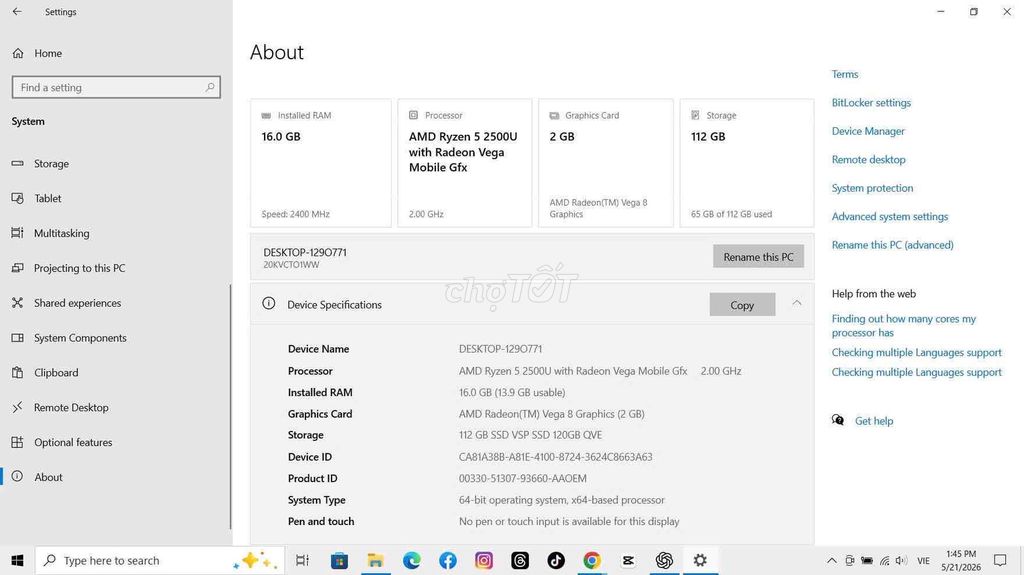Viewport: 1024px width, 575px height.
Task: Open the Task View taskbar icon
Action: (x=302, y=561)
